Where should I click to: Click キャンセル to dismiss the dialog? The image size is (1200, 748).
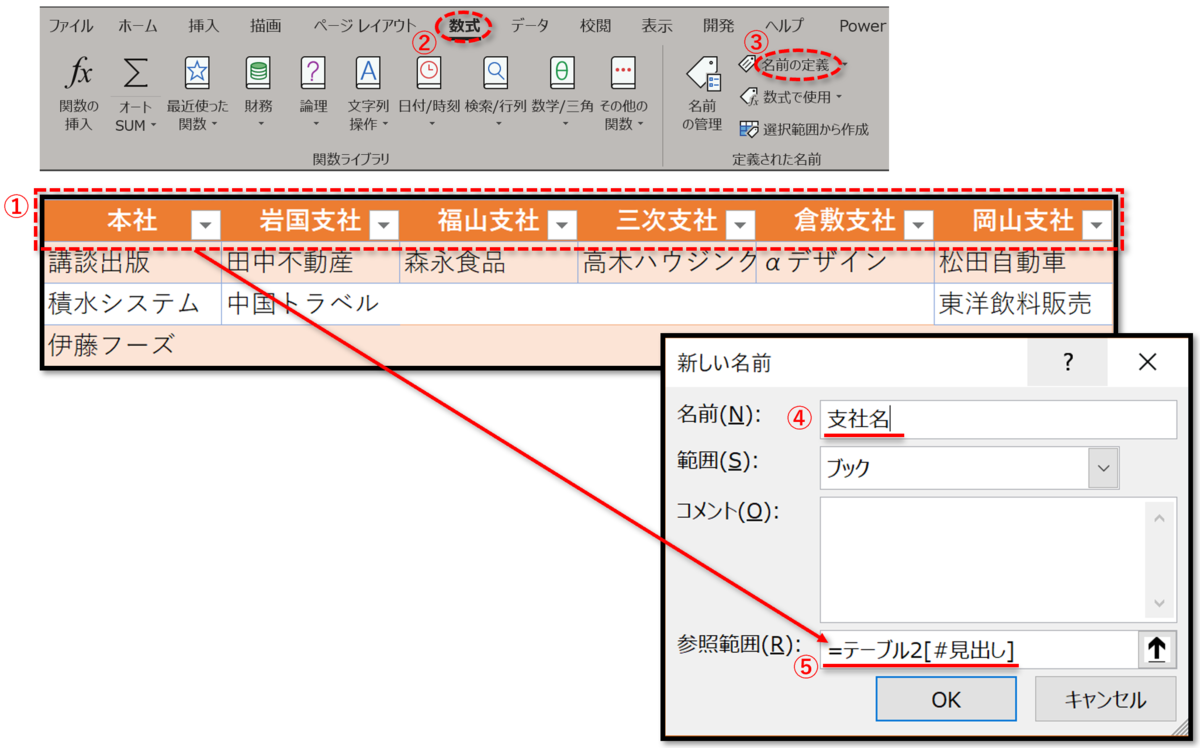pyautogui.click(x=1105, y=698)
